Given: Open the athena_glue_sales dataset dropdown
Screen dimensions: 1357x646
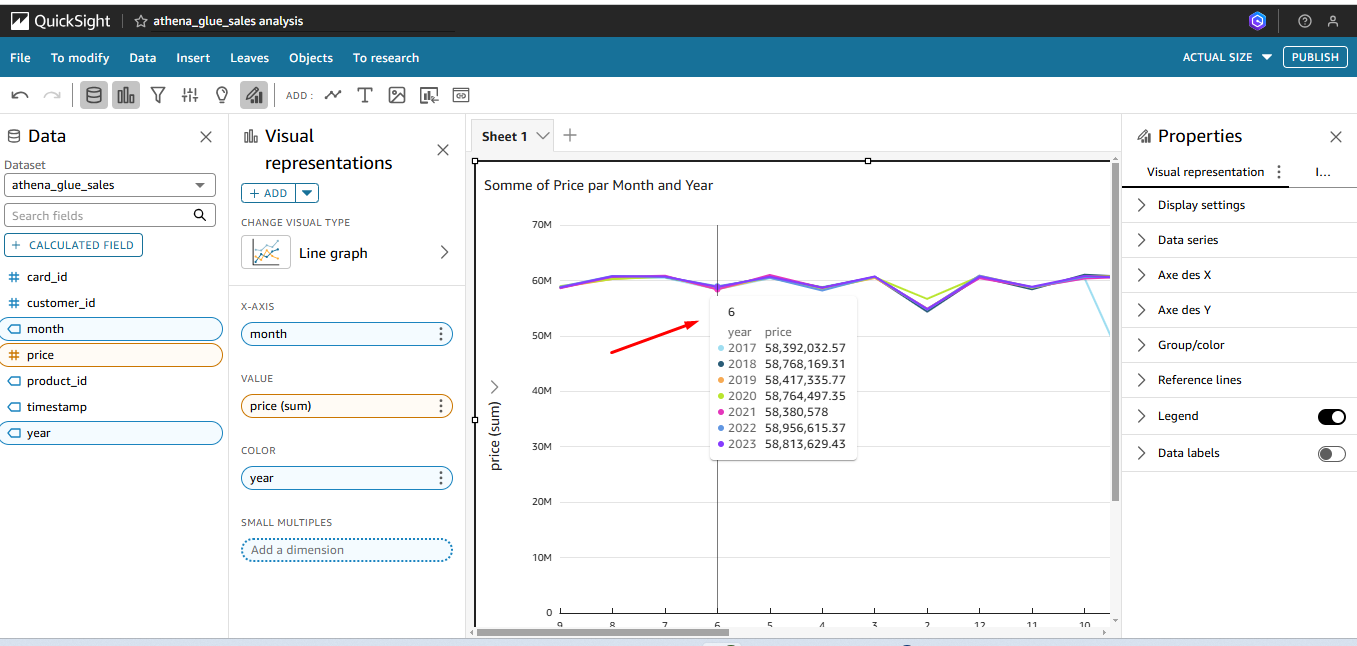Looking at the screenshot, I should point(110,185).
